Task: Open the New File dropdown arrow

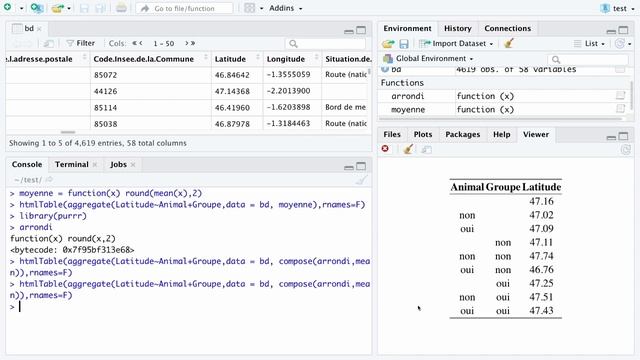Action: pos(22,9)
